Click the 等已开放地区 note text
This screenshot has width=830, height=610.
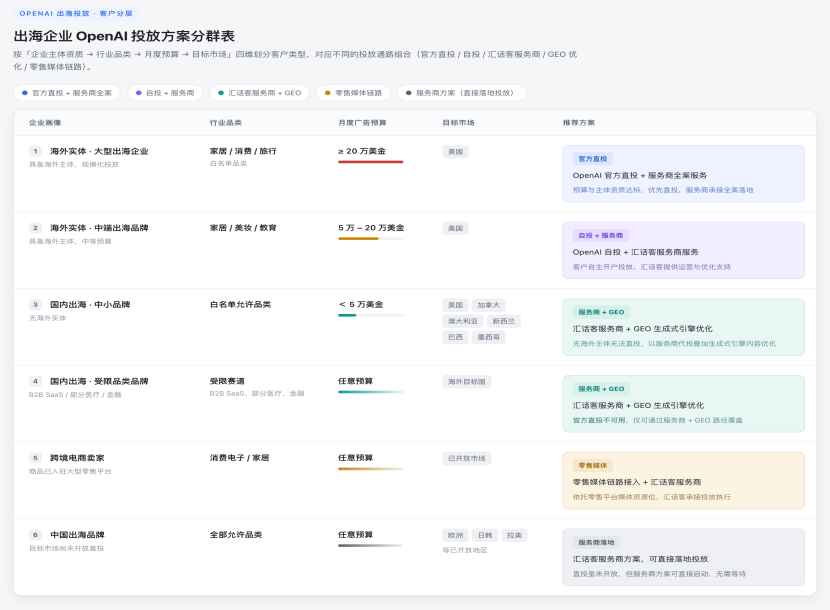click(x=465, y=550)
